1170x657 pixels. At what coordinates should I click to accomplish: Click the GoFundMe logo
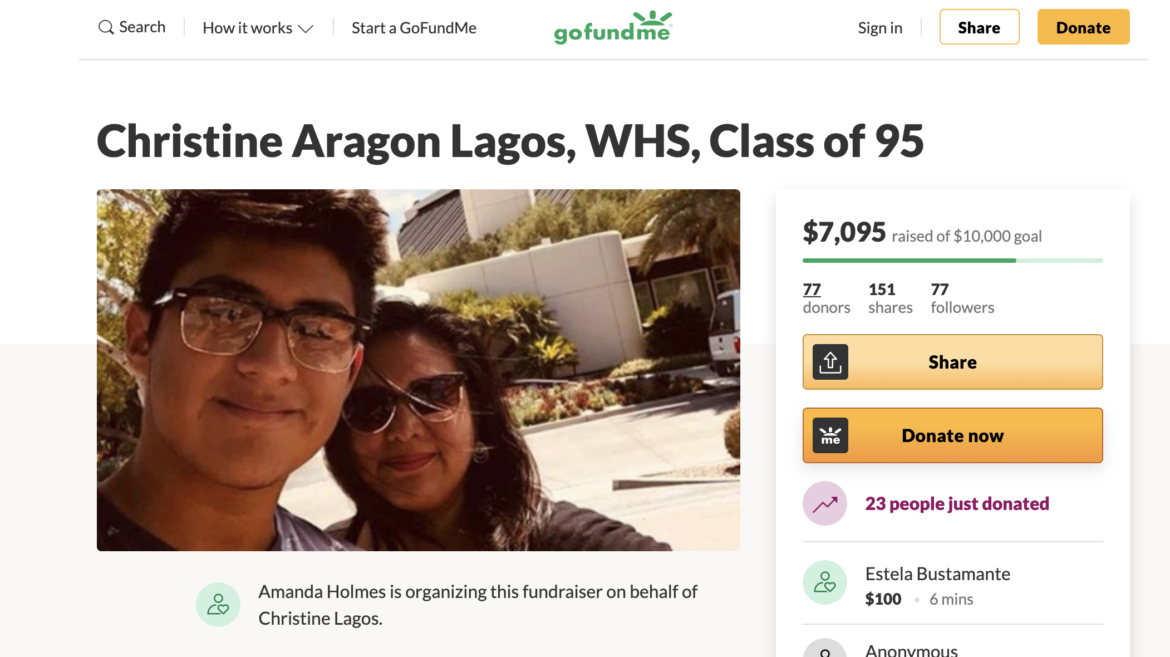tap(613, 28)
